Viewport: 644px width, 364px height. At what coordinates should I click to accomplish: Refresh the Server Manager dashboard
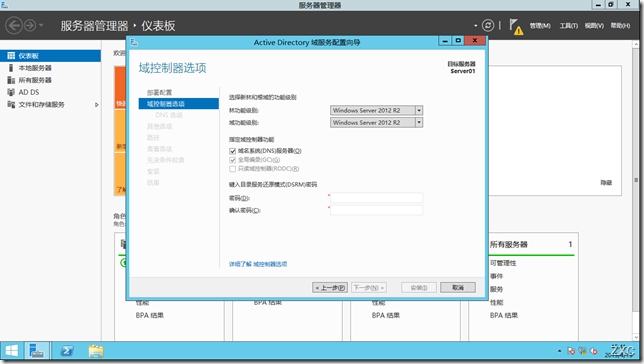pos(488,25)
